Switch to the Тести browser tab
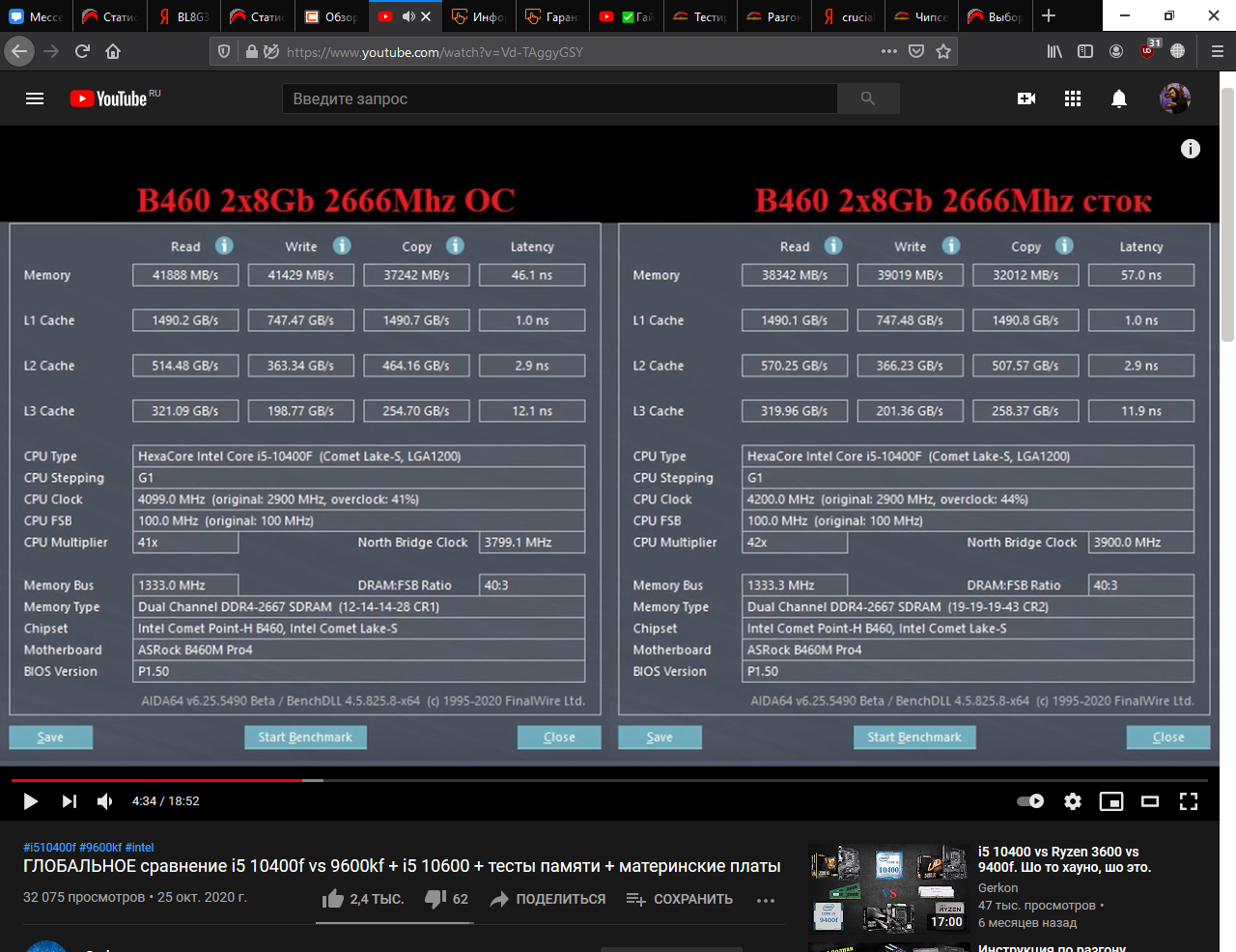 click(700, 16)
